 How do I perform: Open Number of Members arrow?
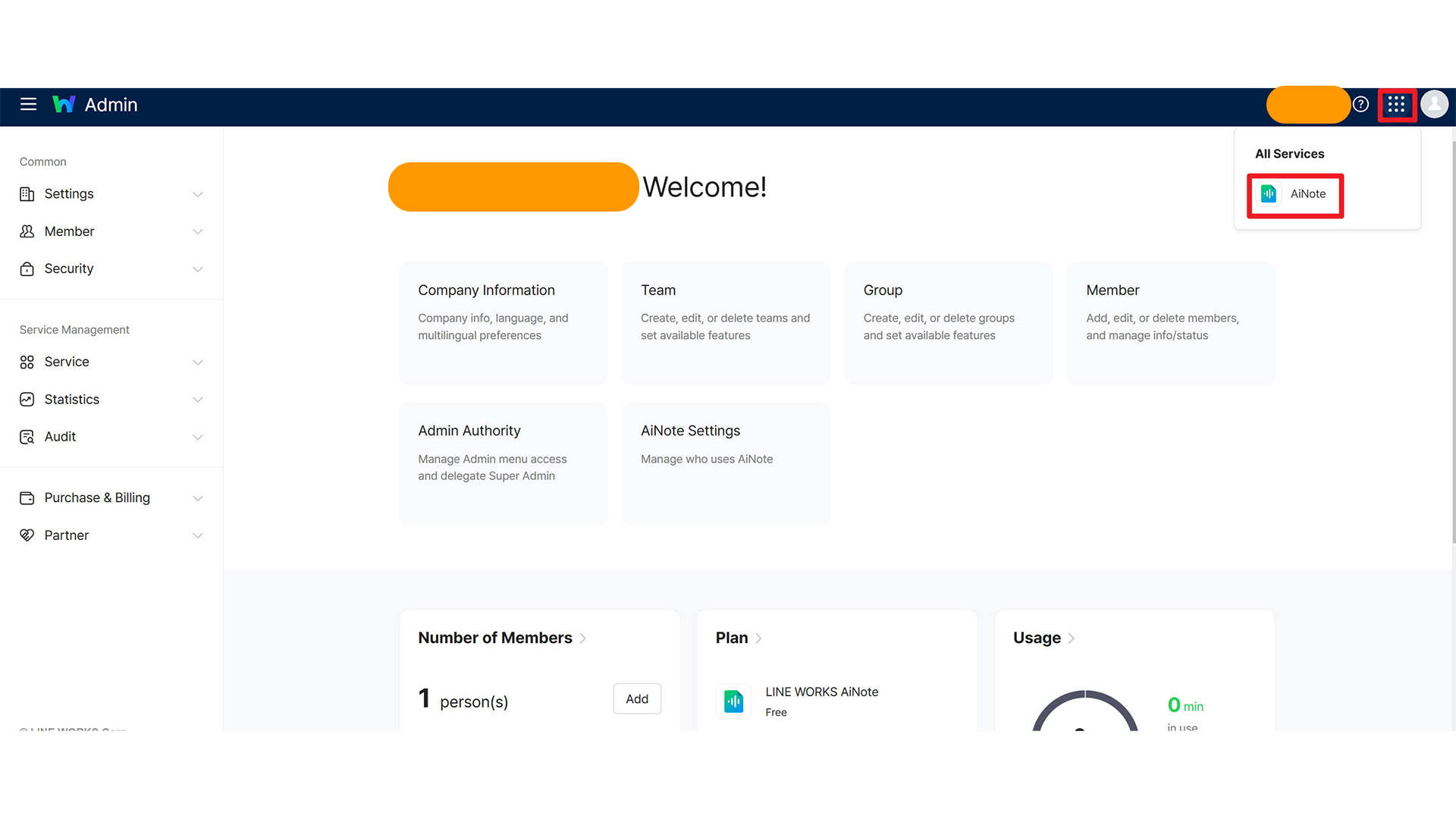[x=583, y=639]
